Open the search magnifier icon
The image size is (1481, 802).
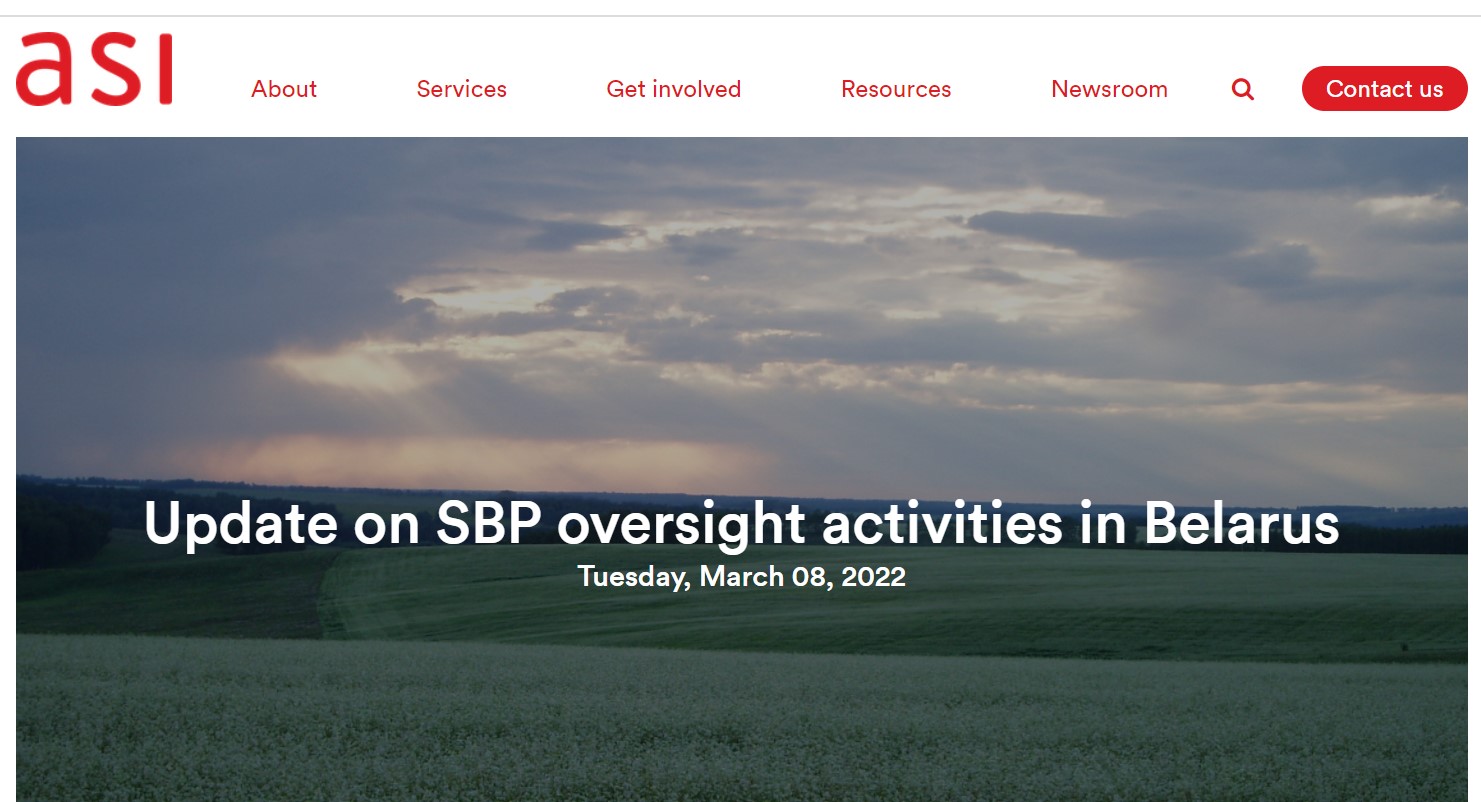1242,89
